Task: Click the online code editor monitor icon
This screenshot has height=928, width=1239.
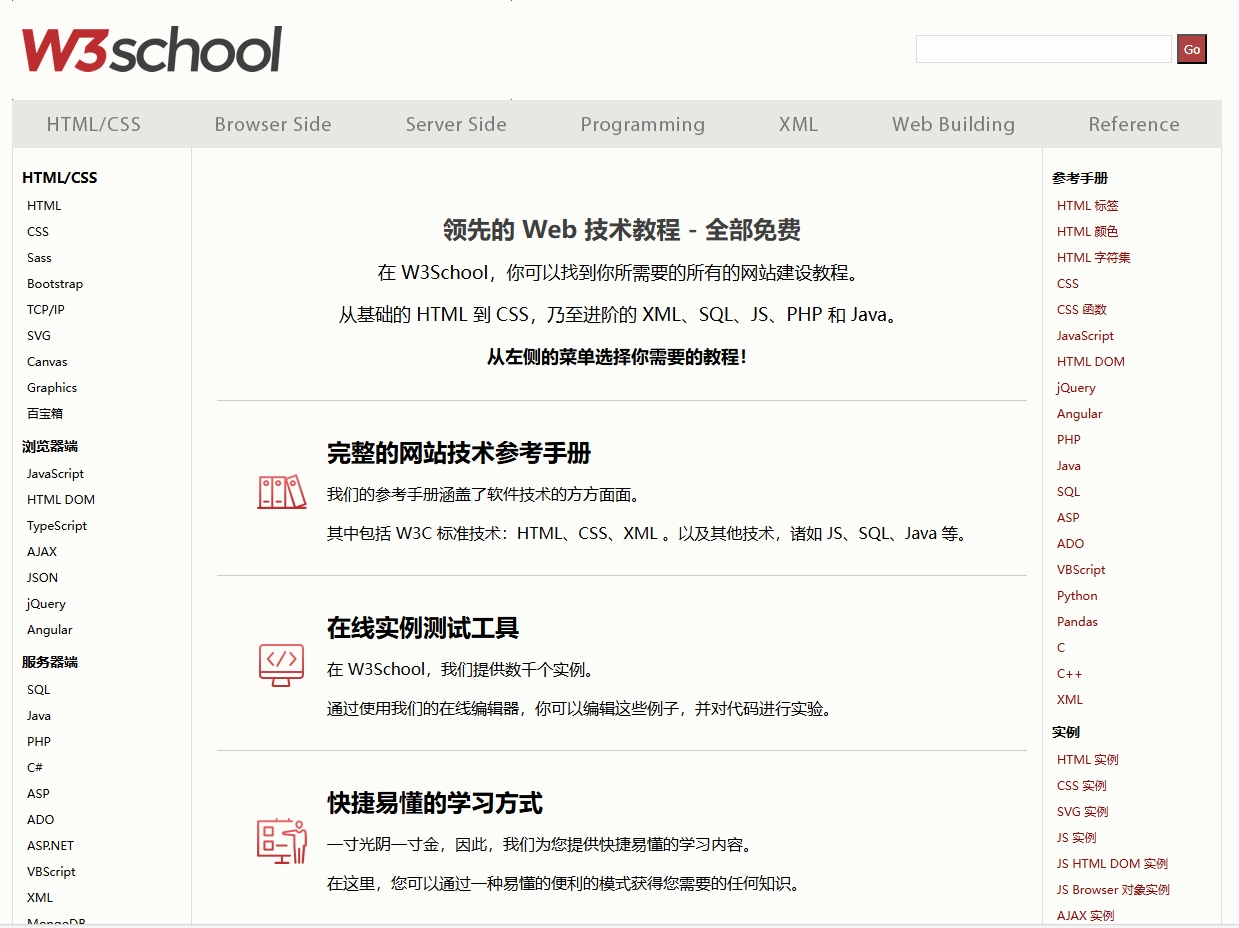Action: 280,663
